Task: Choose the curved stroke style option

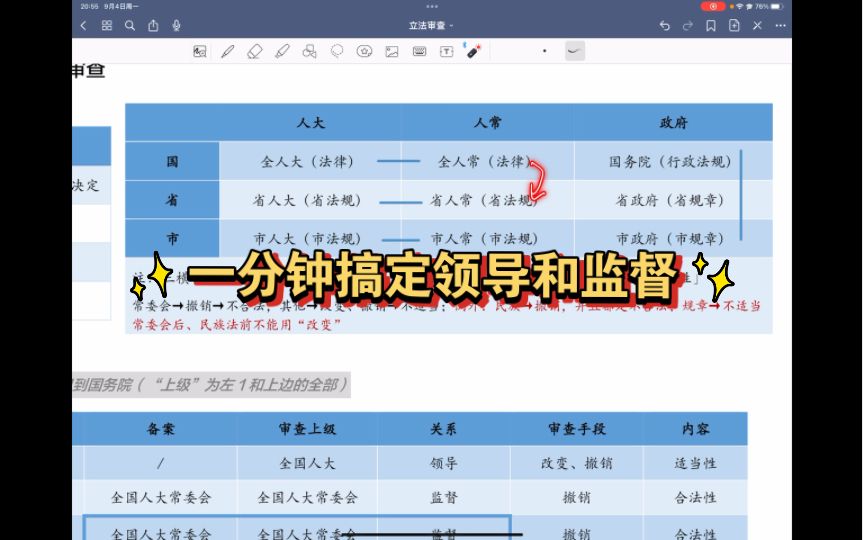Action: (x=575, y=51)
